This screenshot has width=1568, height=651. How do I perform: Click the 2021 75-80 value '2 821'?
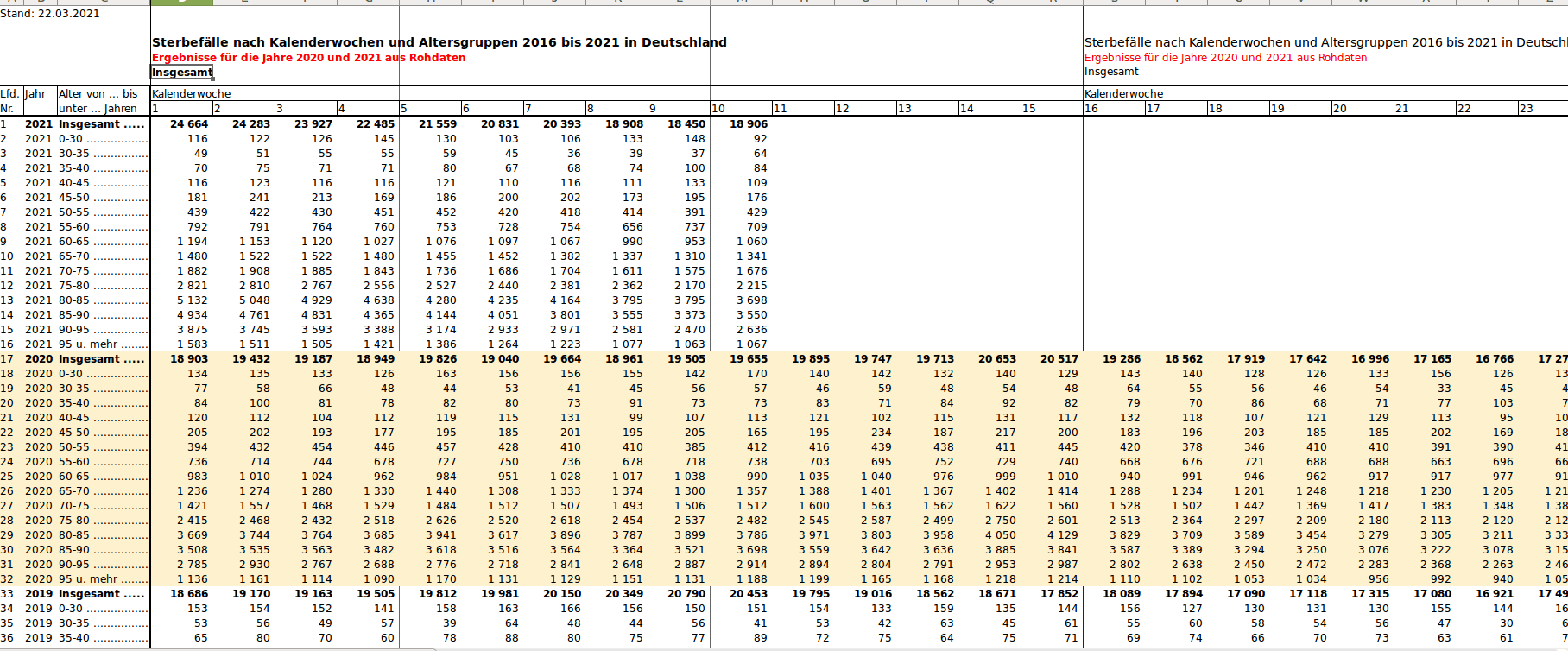(193, 286)
